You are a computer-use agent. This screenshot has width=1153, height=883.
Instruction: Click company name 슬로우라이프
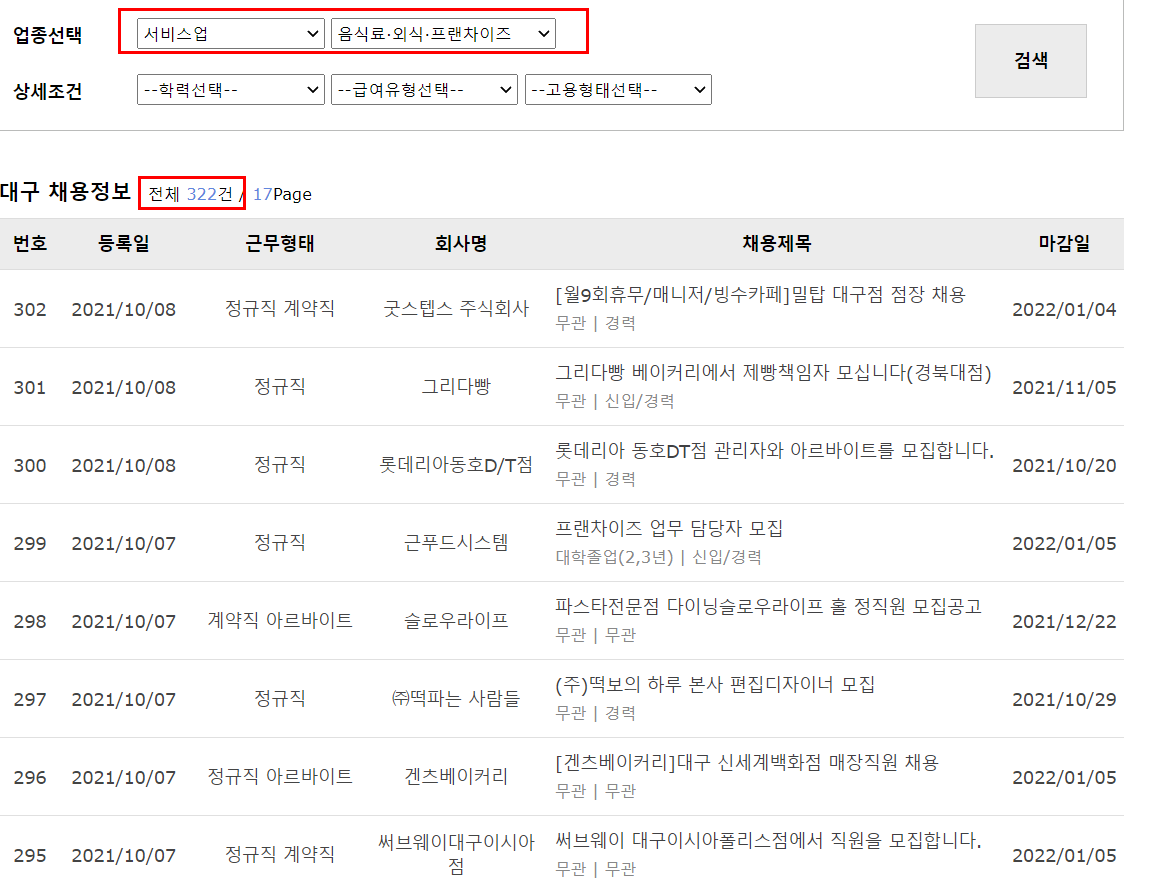[x=456, y=621]
